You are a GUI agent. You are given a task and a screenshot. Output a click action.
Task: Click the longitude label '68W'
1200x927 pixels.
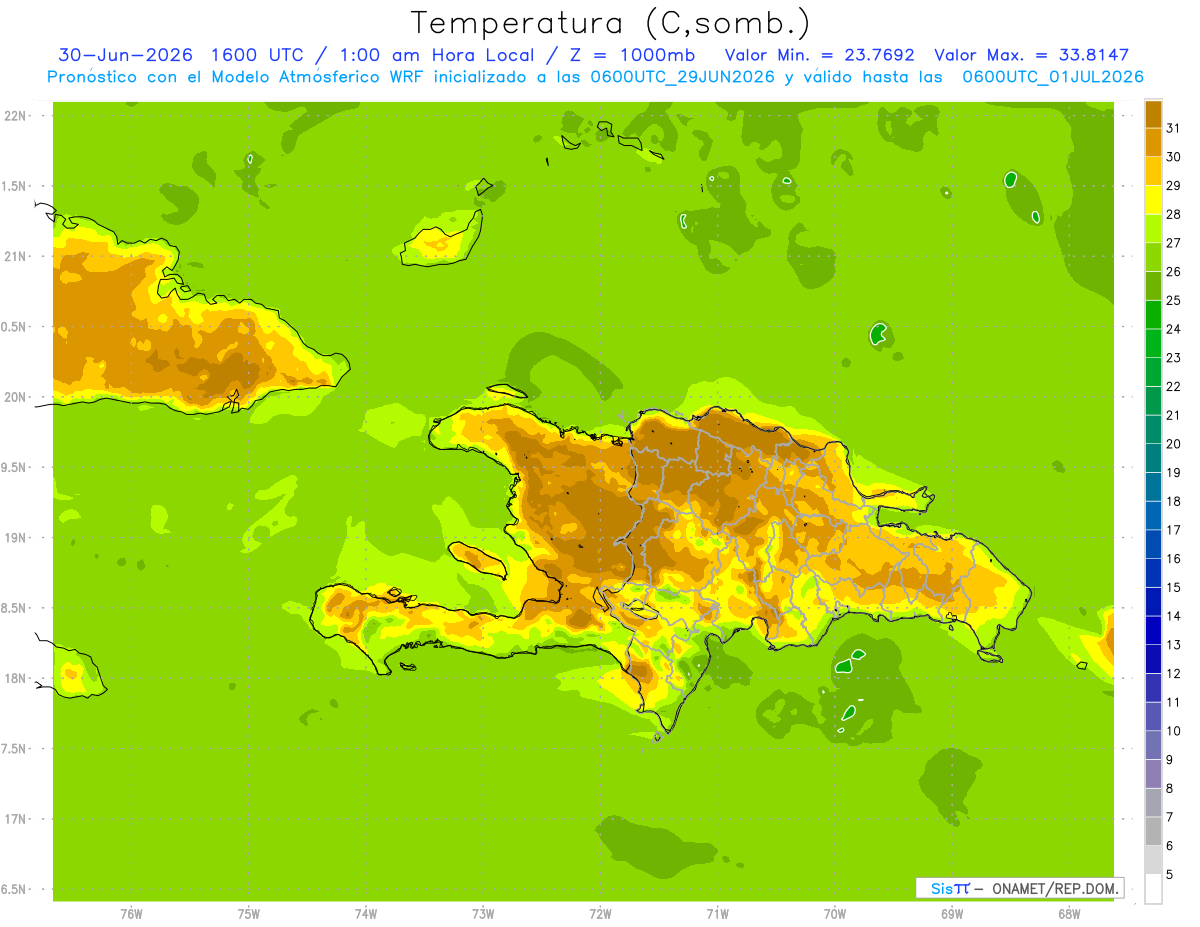pyautogui.click(x=1068, y=914)
